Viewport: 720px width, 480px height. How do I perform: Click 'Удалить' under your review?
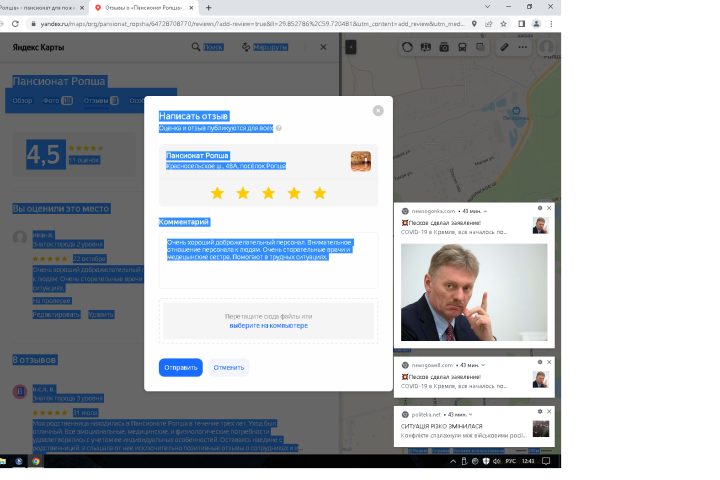(101, 315)
